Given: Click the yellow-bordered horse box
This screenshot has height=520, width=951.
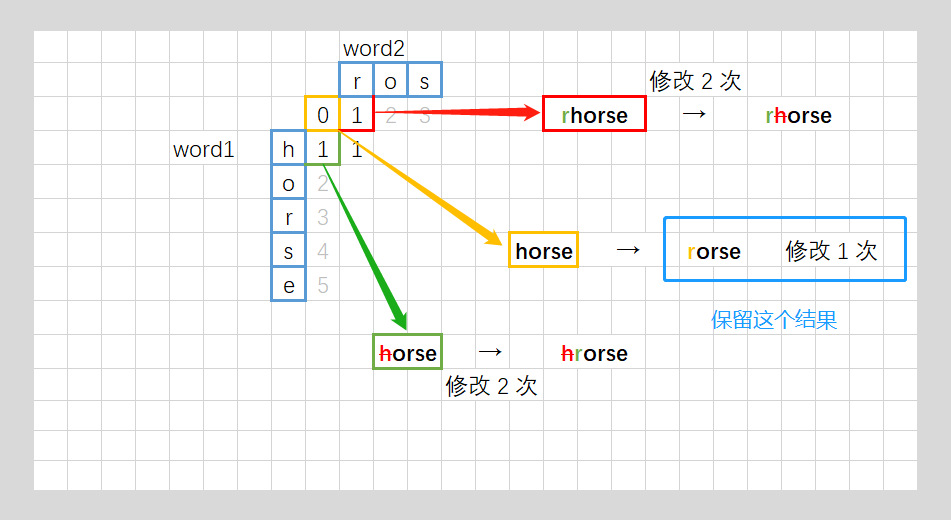Looking at the screenshot, I should (543, 251).
